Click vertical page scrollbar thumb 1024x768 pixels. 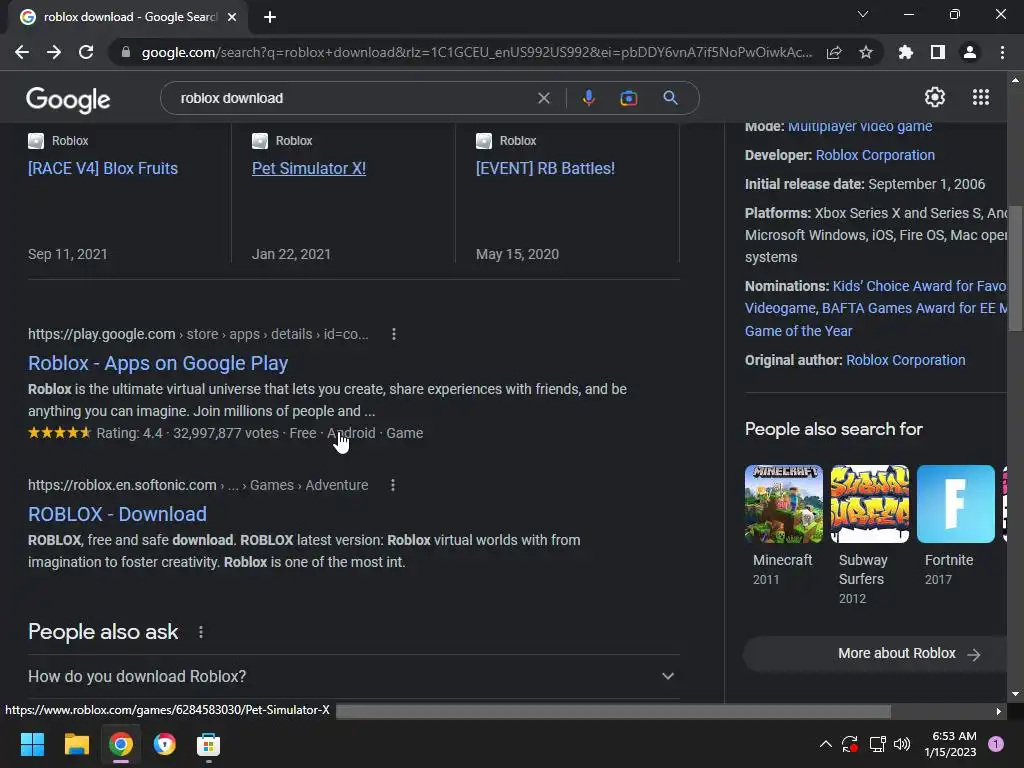tap(1015, 269)
